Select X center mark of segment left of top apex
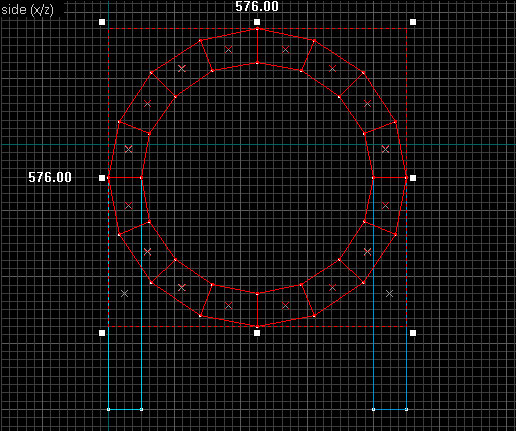 click(x=229, y=50)
